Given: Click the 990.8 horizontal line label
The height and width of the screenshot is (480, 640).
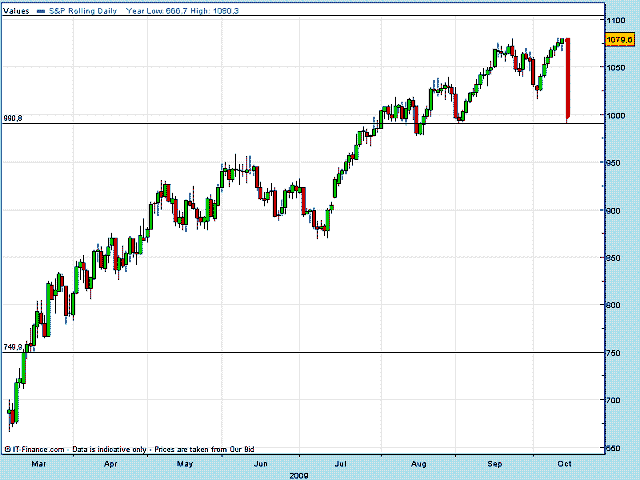Looking at the screenshot, I should 13,118.
